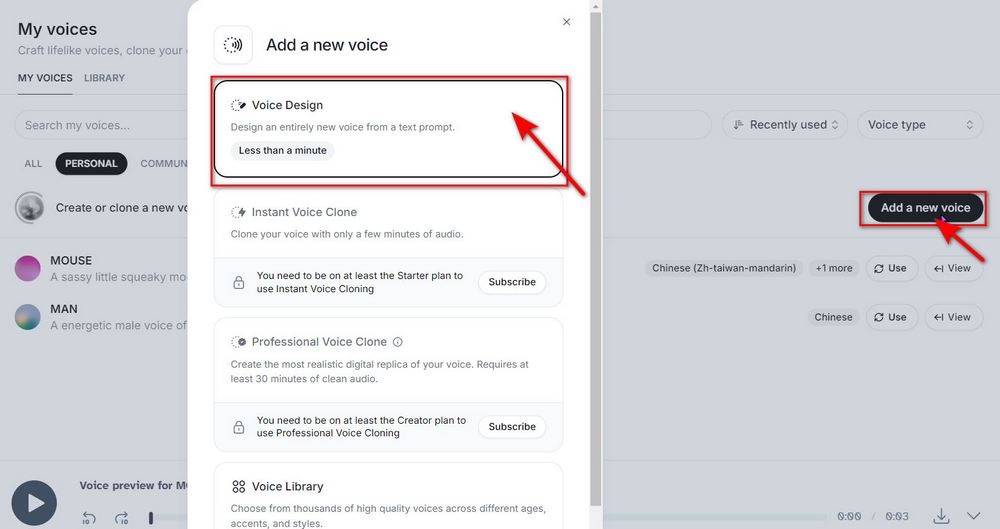Click the Less than a minute badge
This screenshot has width=1000, height=529.
pos(283,151)
